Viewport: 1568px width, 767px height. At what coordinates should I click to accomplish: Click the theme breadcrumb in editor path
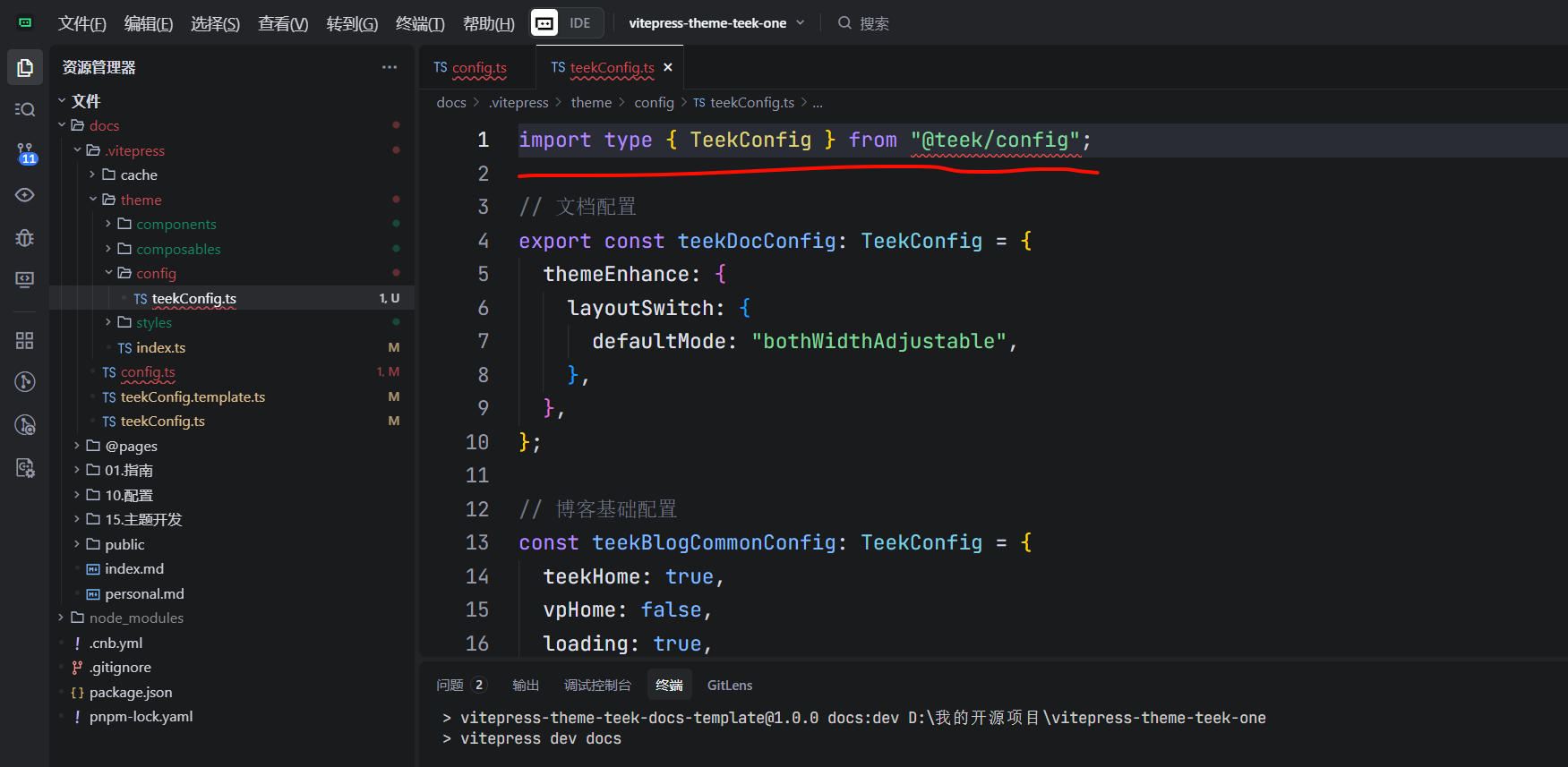click(591, 103)
